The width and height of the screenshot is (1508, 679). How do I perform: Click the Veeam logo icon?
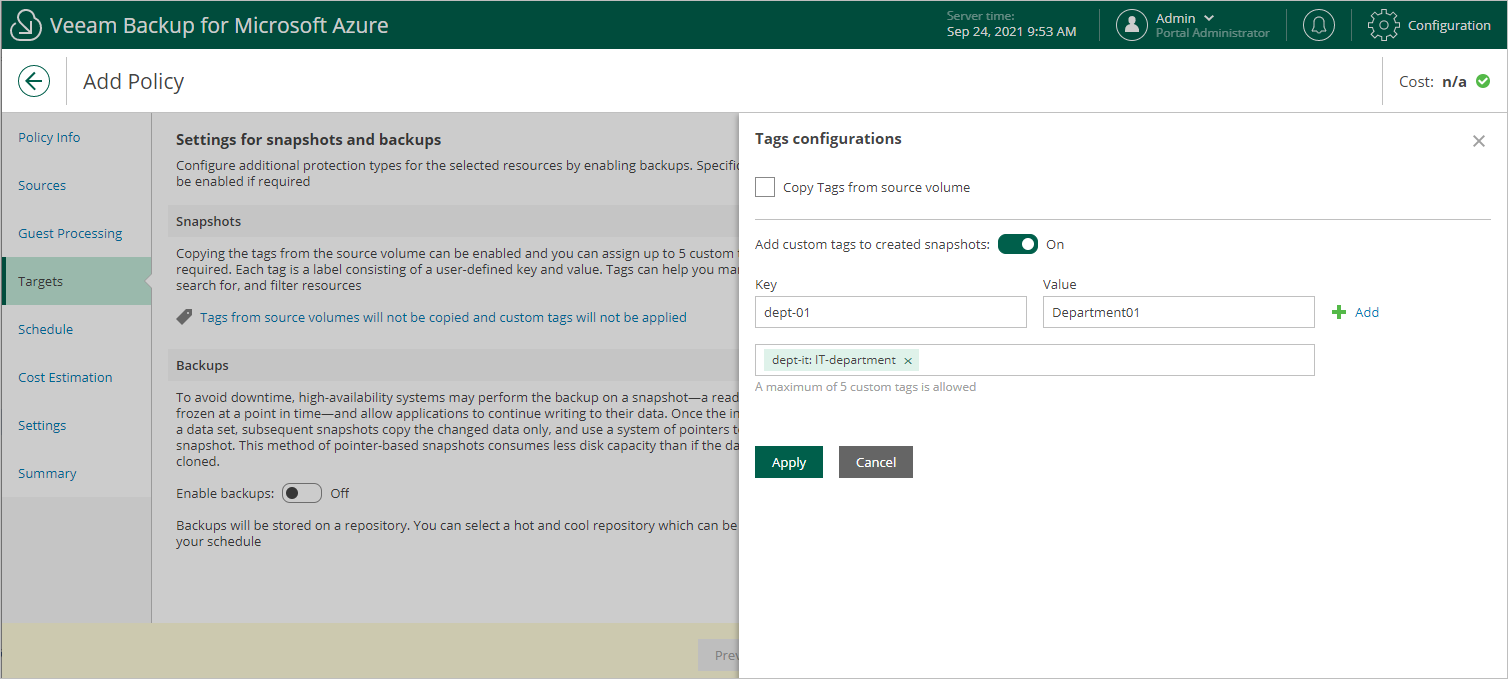(x=25, y=25)
